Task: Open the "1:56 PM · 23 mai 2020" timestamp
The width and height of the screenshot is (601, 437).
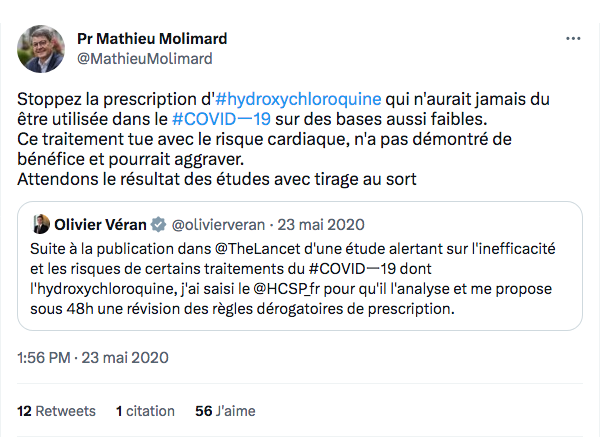Action: tap(93, 357)
